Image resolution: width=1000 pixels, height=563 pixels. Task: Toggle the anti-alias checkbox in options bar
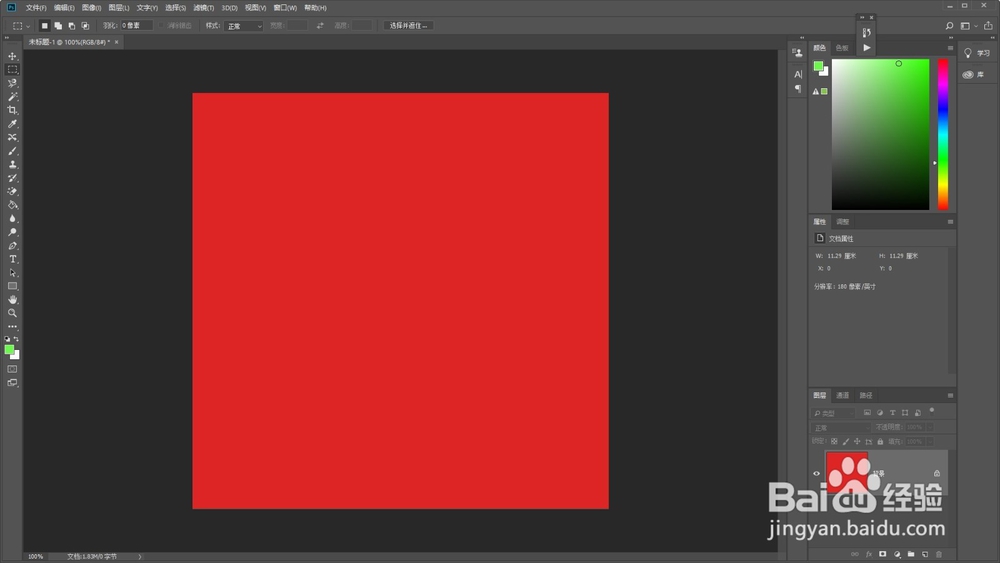[161, 26]
